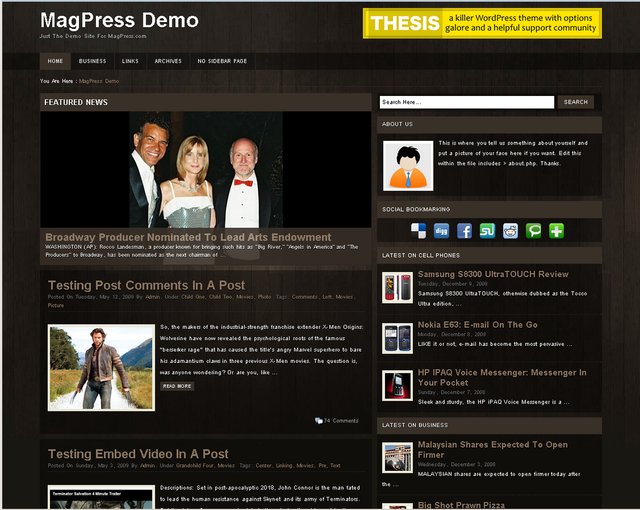Viewport: 640px width, 510px height.
Task: Open the 74 Comments link
Action: pos(341,421)
